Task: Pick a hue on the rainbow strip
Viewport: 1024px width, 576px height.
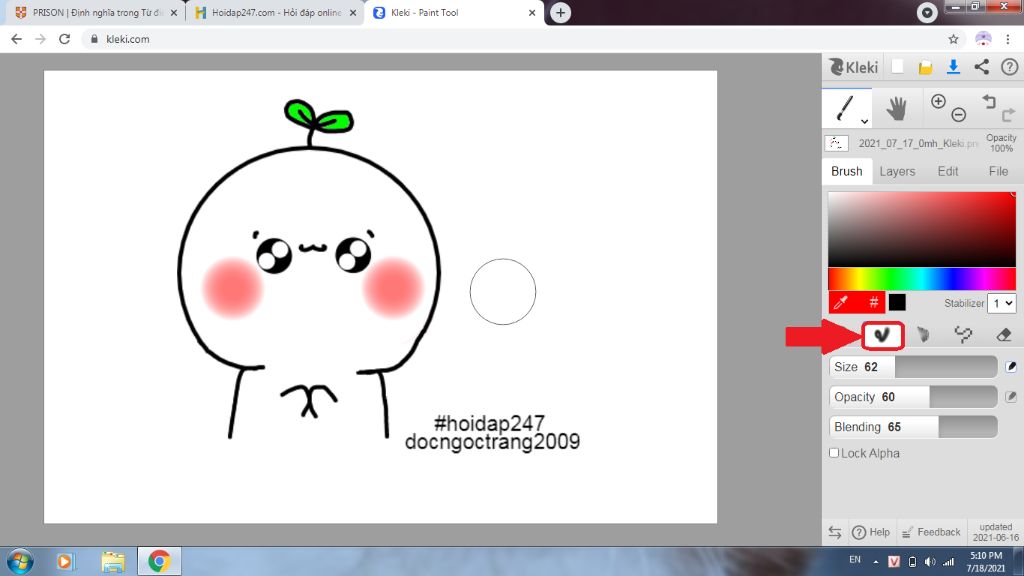Action: click(x=922, y=279)
